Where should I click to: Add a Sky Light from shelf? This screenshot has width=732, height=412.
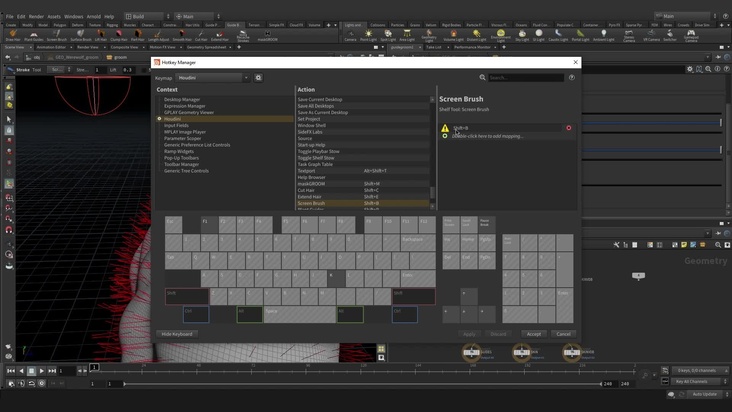[522, 35]
